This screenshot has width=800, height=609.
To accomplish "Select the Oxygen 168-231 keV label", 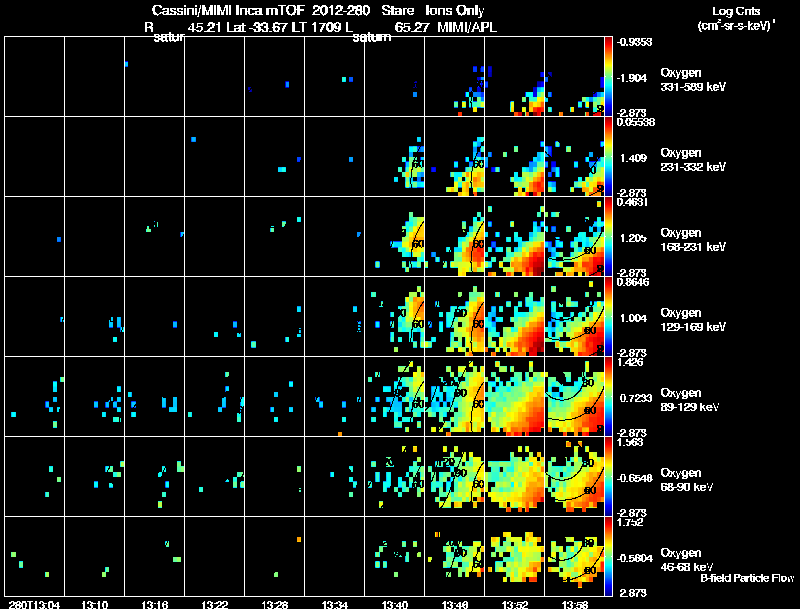I will [692, 240].
